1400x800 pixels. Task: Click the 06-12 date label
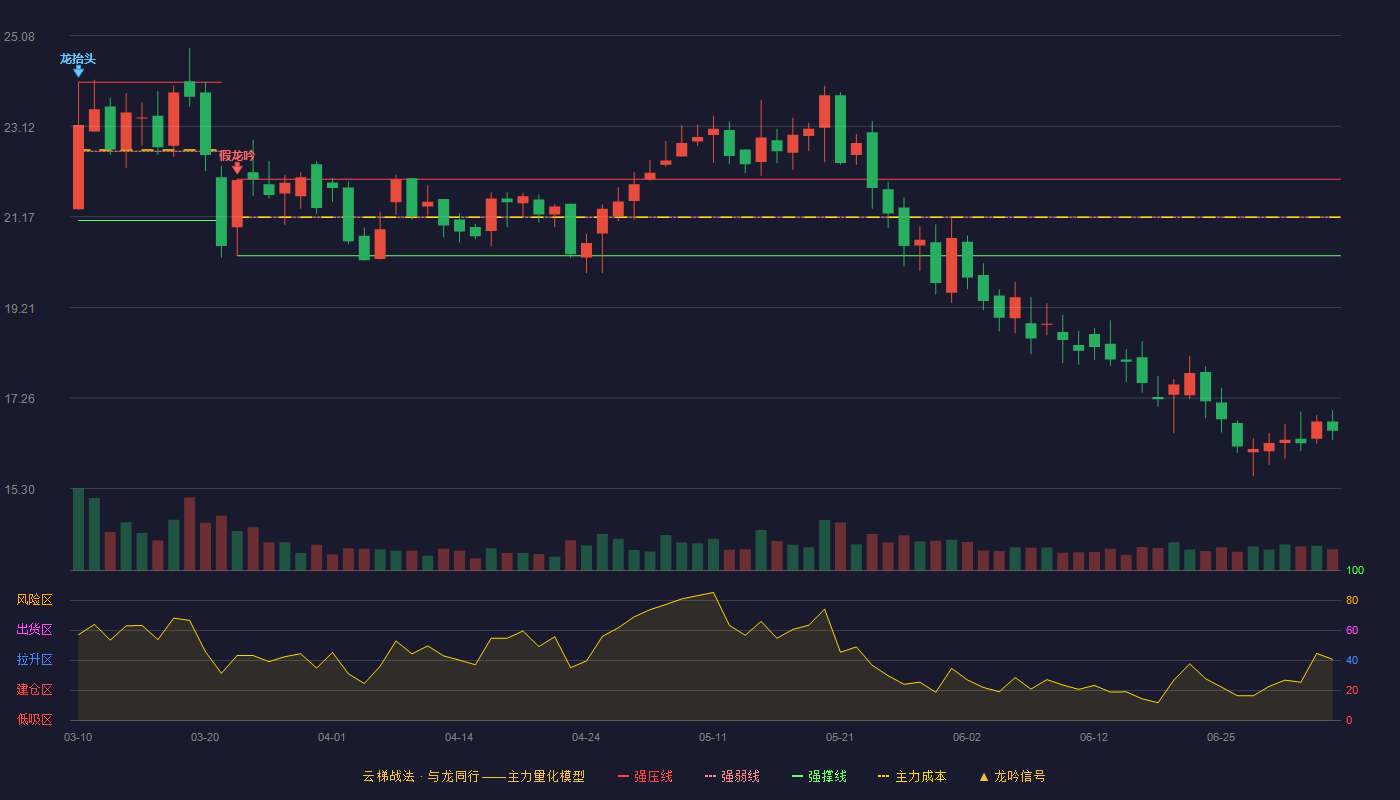(x=1094, y=737)
